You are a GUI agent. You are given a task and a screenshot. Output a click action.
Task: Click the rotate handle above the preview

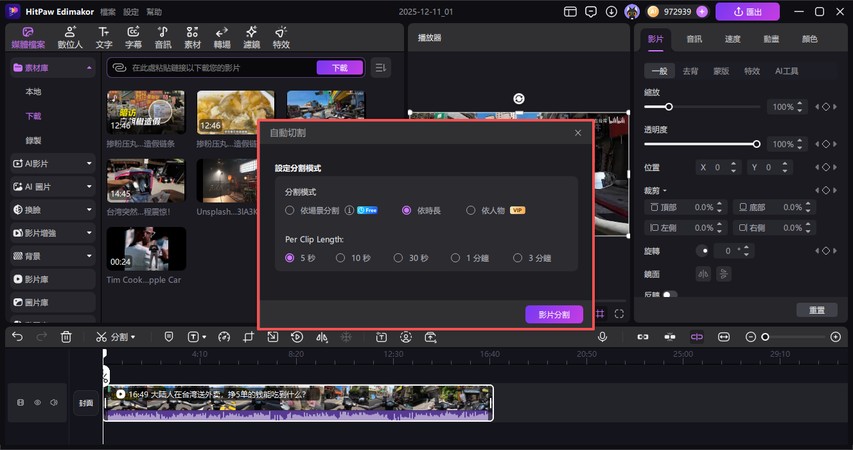pos(518,98)
